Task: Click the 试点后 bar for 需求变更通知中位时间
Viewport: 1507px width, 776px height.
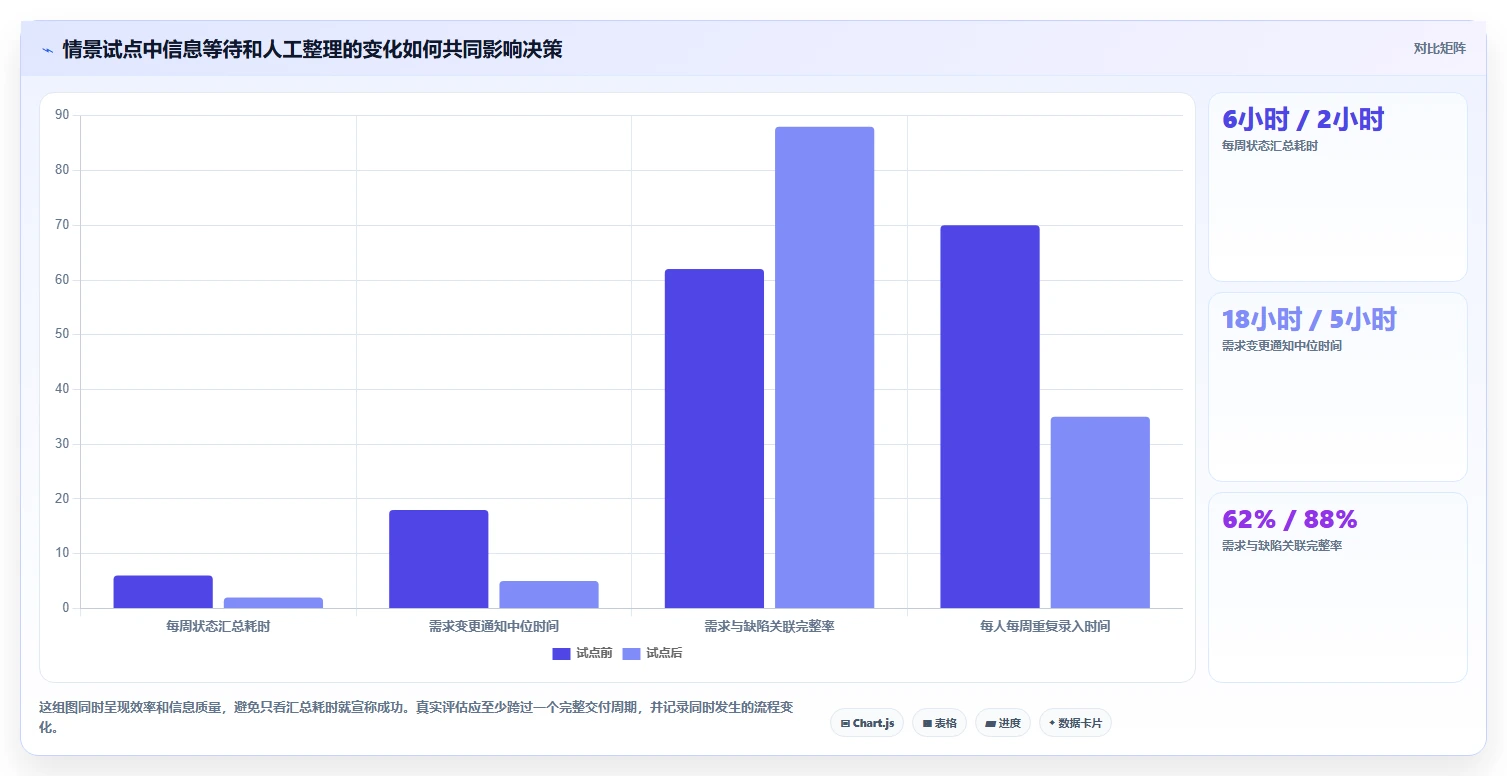Action: pyautogui.click(x=549, y=595)
